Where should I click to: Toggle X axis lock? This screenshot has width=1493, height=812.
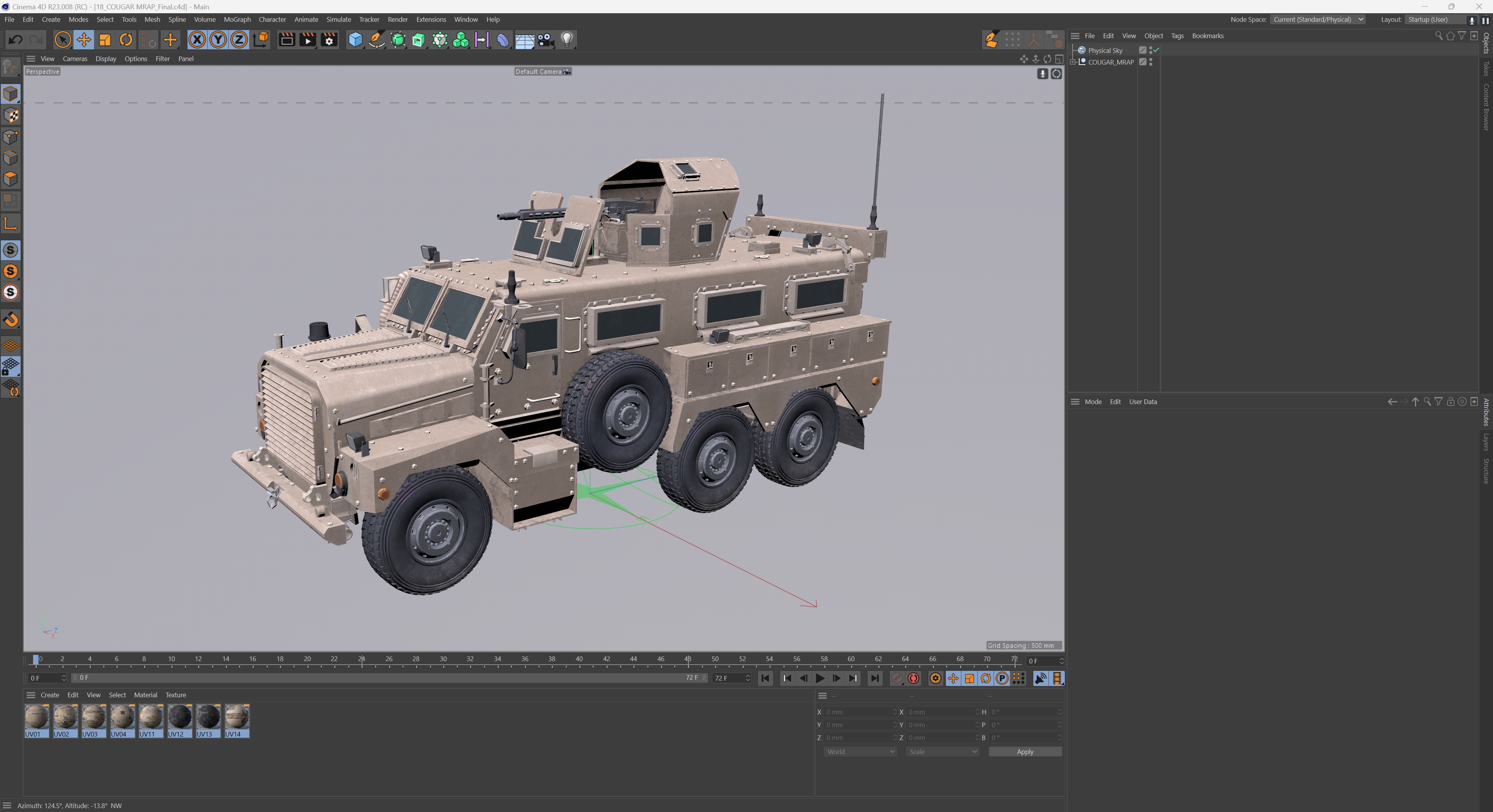pos(197,40)
